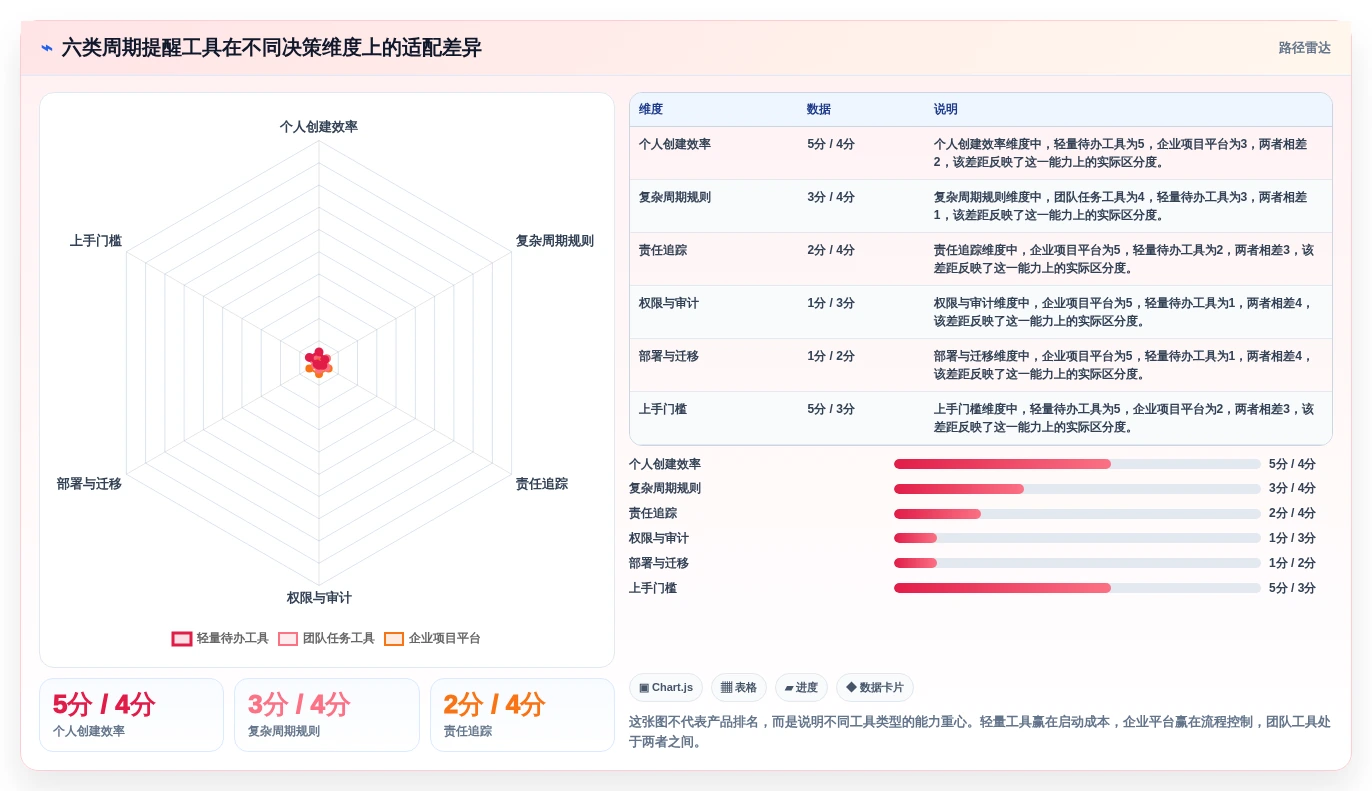Click the 1分 / 2分 value in table

[831, 356]
